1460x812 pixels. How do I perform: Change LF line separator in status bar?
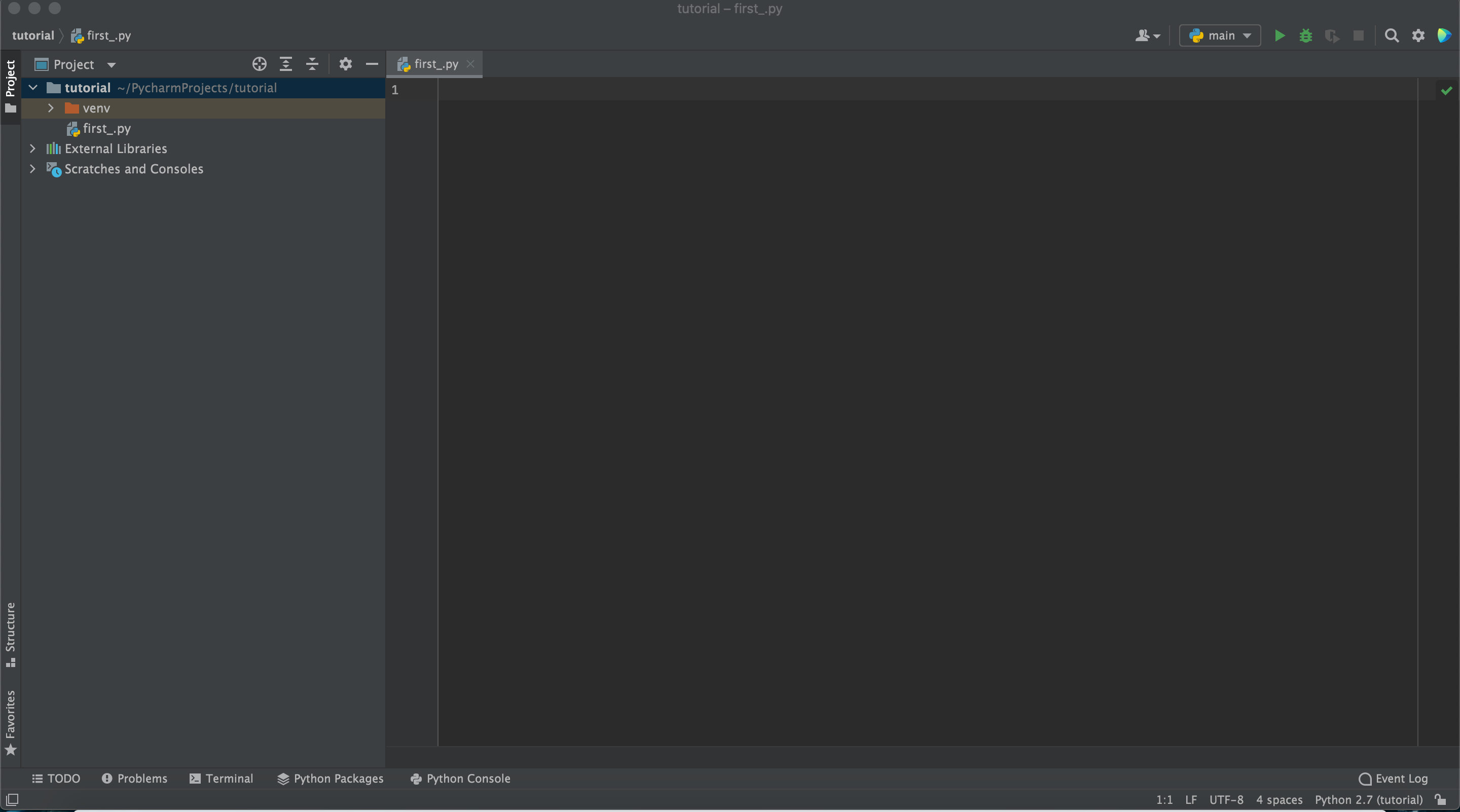1191,799
